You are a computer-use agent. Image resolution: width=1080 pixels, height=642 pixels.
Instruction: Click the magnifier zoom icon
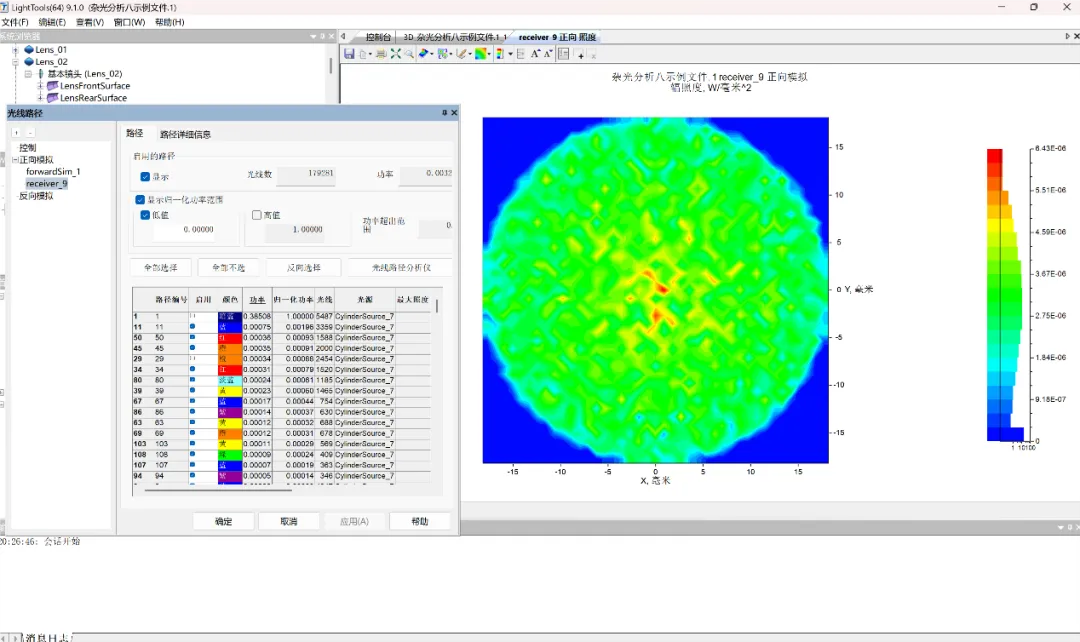tap(409, 53)
